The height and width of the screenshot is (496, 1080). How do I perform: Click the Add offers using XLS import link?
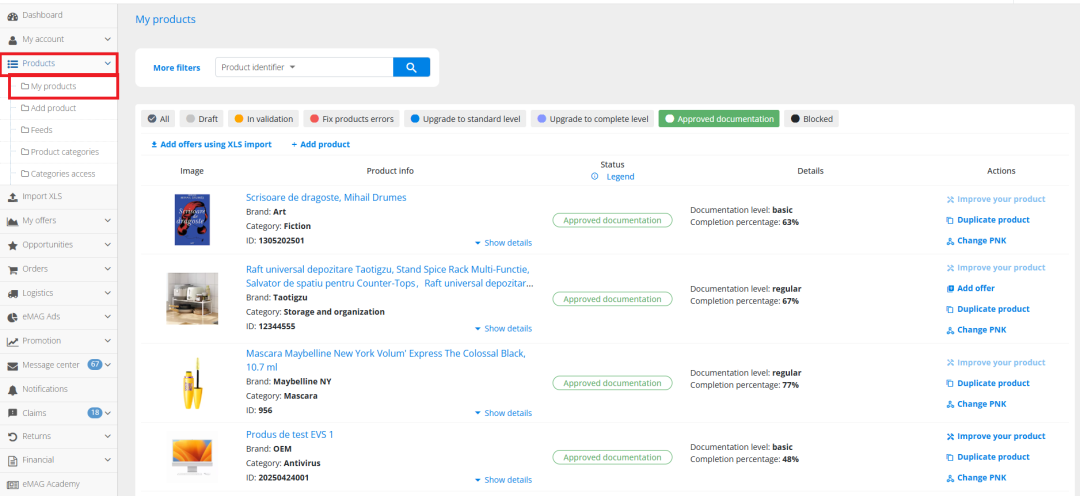211,145
